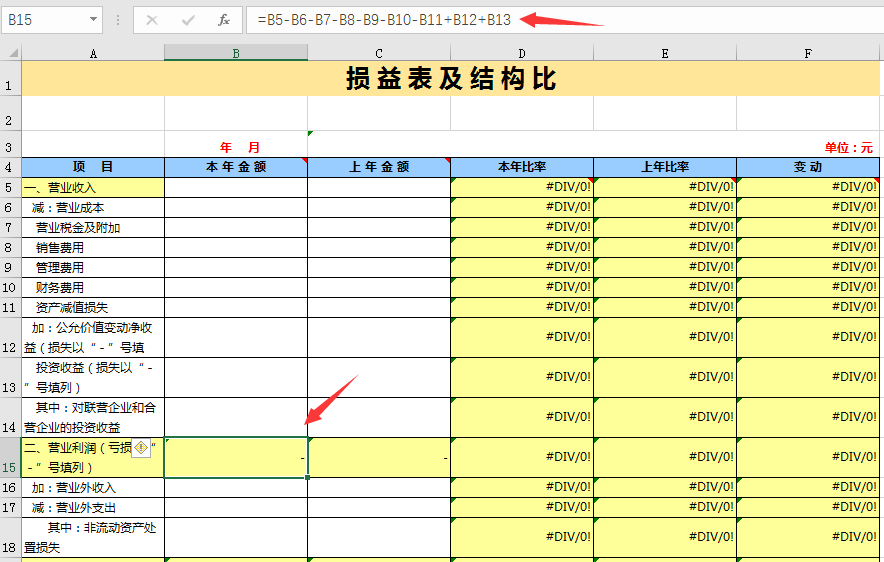884x562 pixels.
Task: Click the empty C6 prior-year cell for 营业成本
Action: pyautogui.click(x=379, y=207)
